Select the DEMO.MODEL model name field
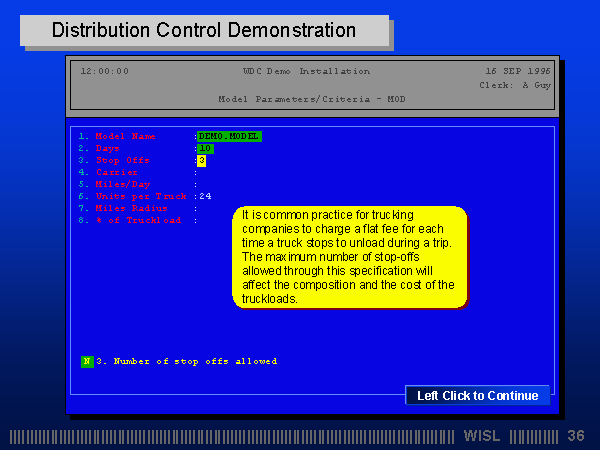 pos(229,137)
